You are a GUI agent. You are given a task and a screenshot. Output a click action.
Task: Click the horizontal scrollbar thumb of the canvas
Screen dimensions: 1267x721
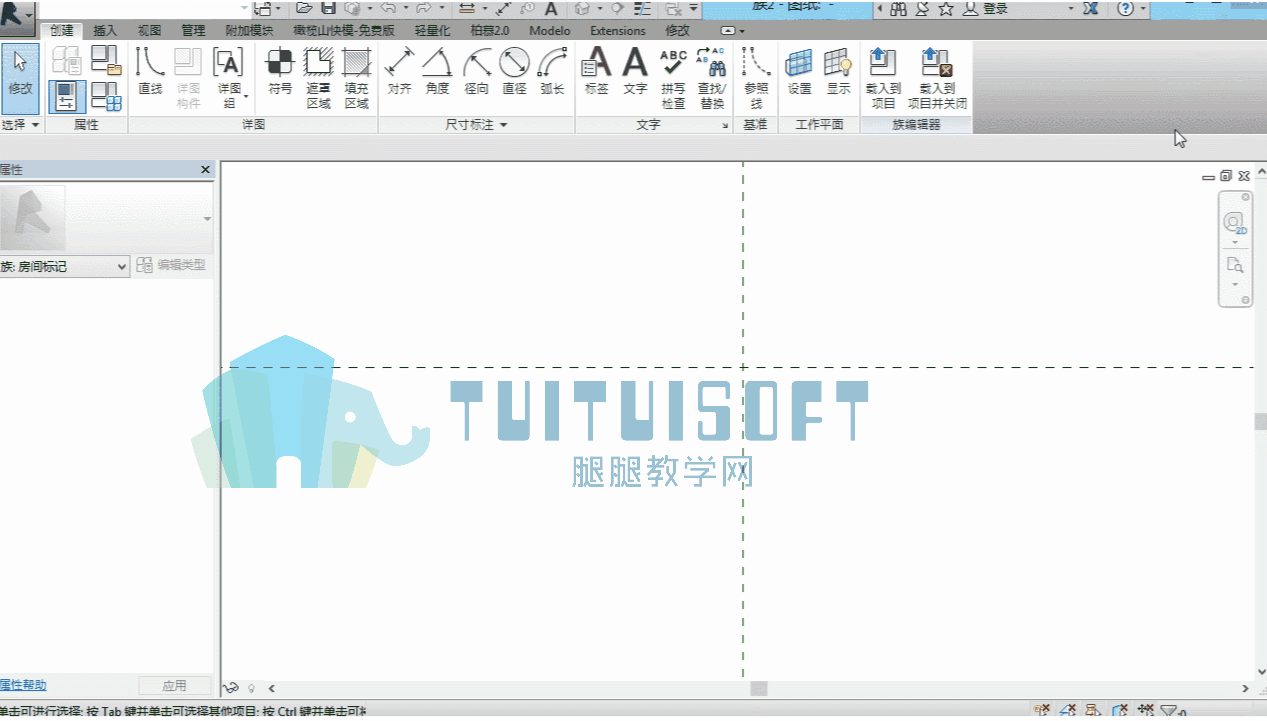point(759,688)
